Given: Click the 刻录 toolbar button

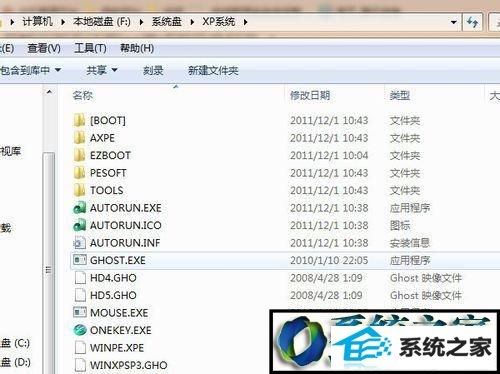Looking at the screenshot, I should coord(153,70).
